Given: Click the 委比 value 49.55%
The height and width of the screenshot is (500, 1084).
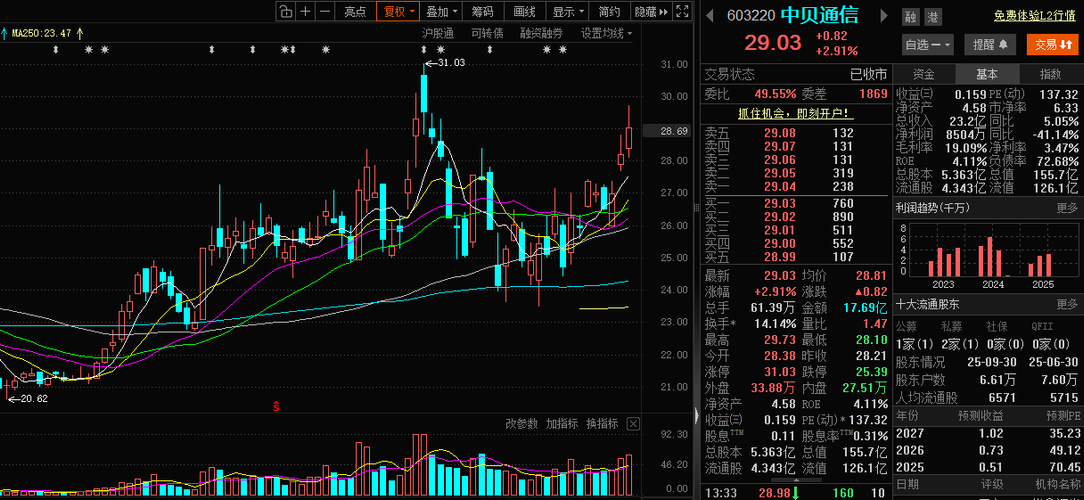Looking at the screenshot, I should pyautogui.click(x=773, y=93).
